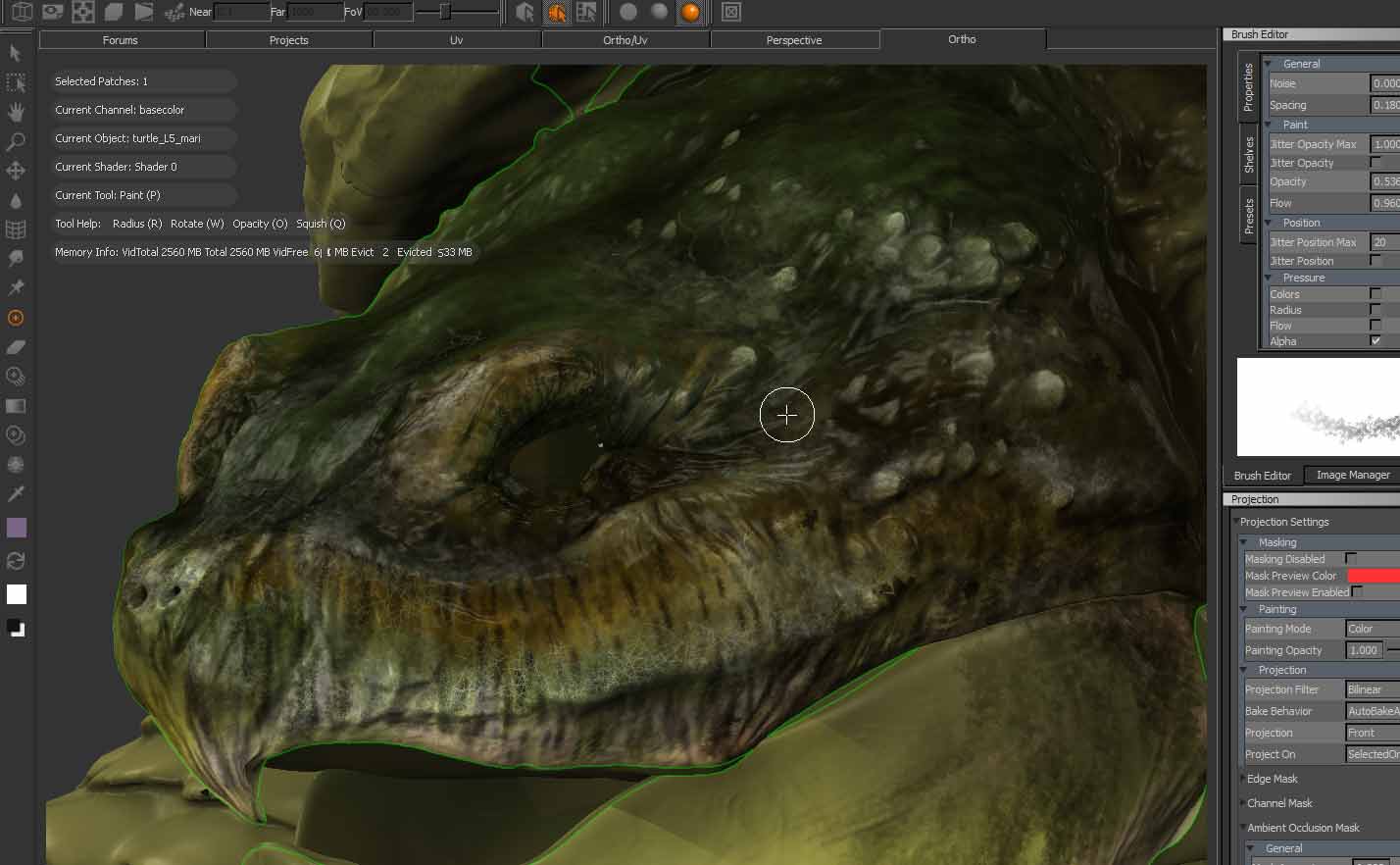Open the Bake Behavior dropdown
Screen dimensions: 1400x865
1373,711
